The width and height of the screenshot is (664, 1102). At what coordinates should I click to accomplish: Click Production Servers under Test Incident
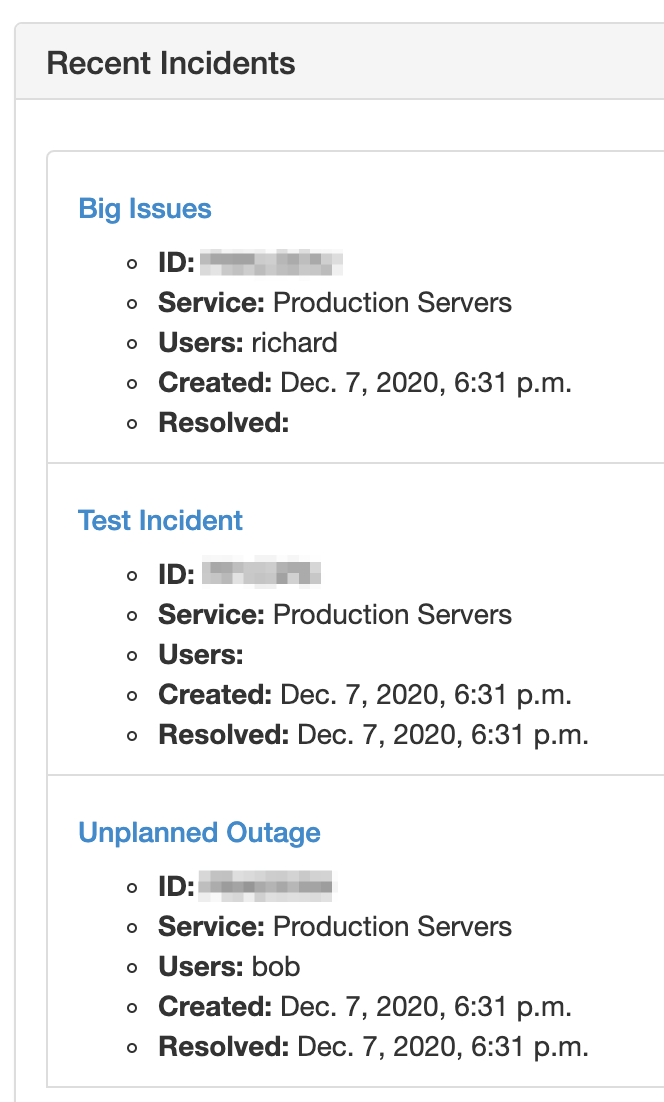click(392, 615)
